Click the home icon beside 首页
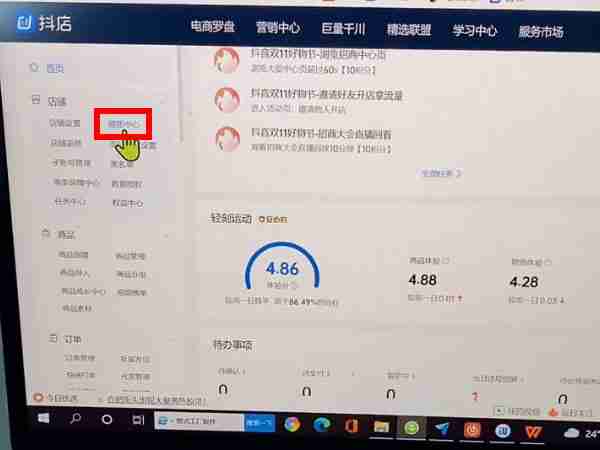Image resolution: width=600 pixels, height=450 pixels. (x=34, y=67)
